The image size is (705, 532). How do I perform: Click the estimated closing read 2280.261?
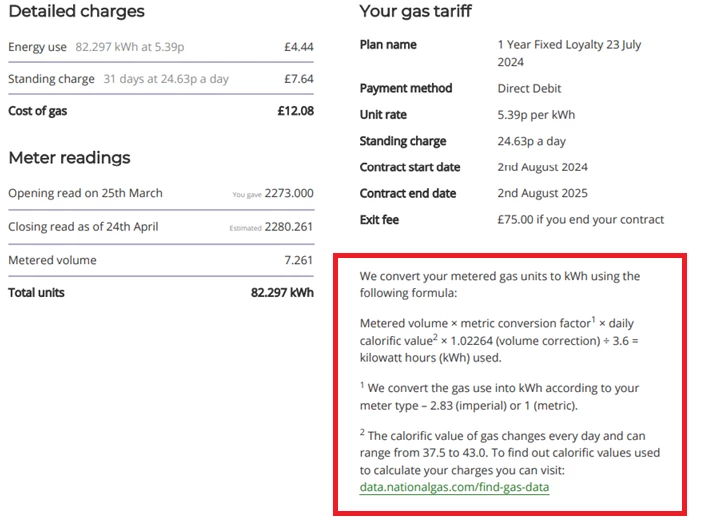point(288,227)
